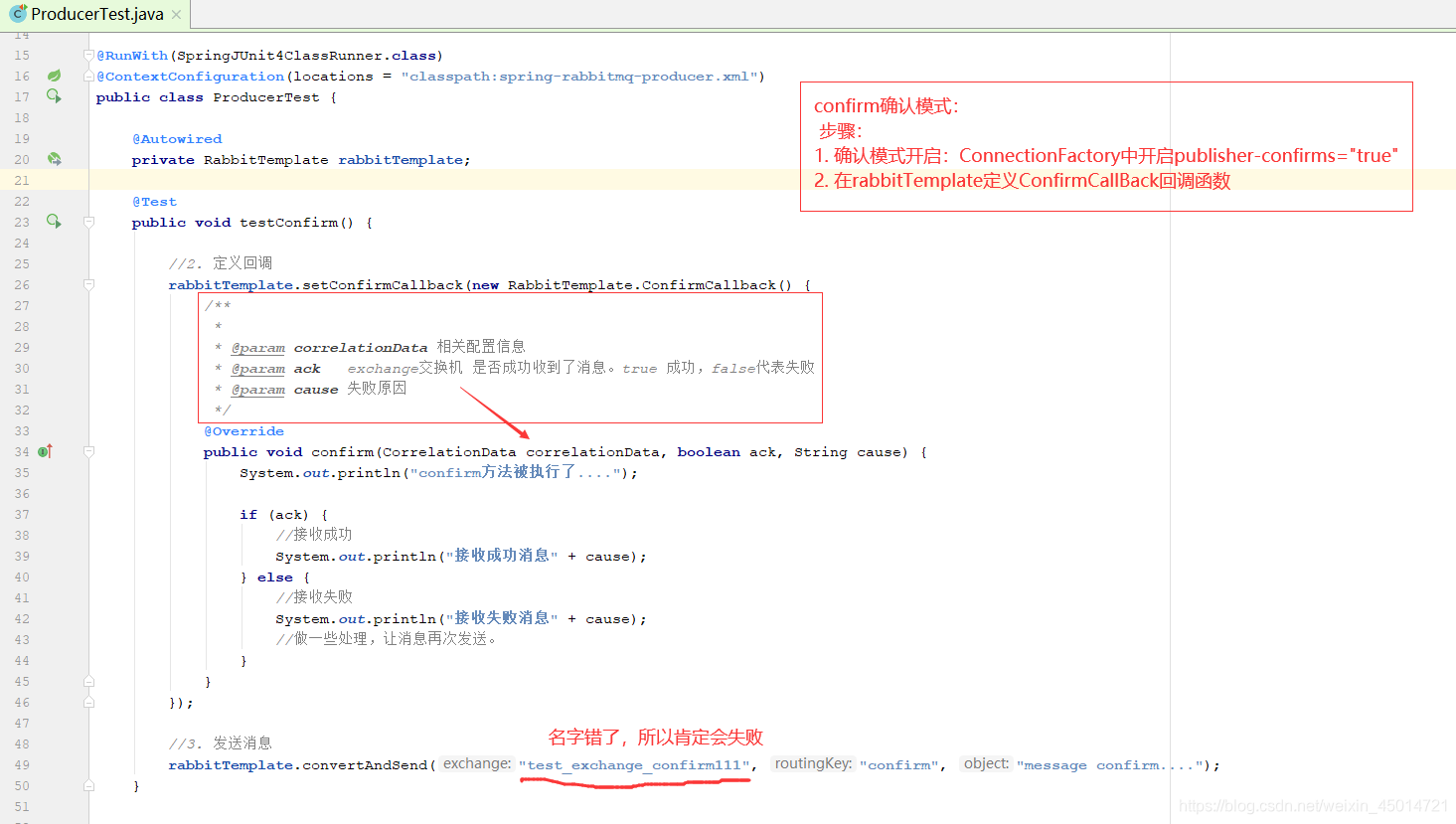Fold the testConfirm method at line 23
1456x824 pixels.
[88, 223]
